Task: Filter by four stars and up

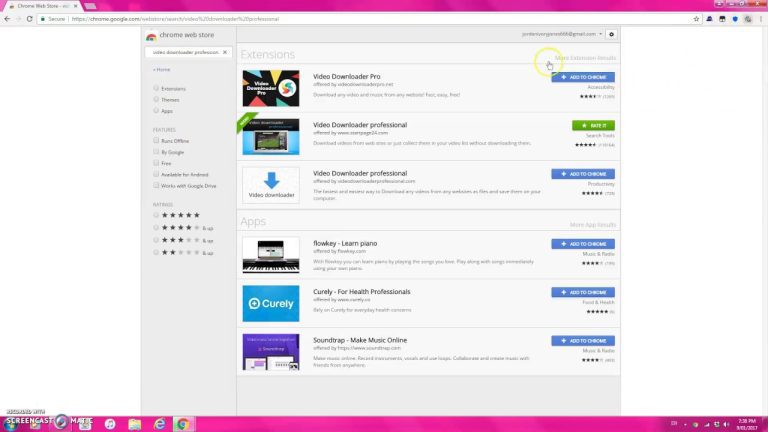Action: [x=156, y=227]
